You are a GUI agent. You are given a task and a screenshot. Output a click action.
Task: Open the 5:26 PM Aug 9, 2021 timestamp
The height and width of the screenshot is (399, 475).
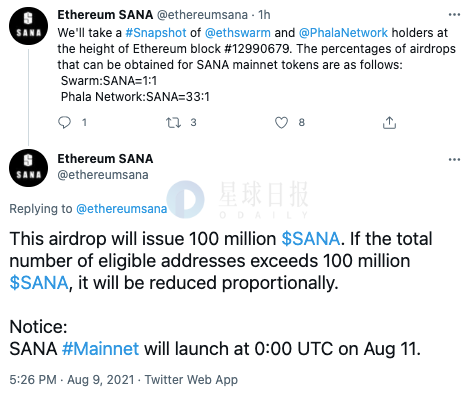point(72,379)
